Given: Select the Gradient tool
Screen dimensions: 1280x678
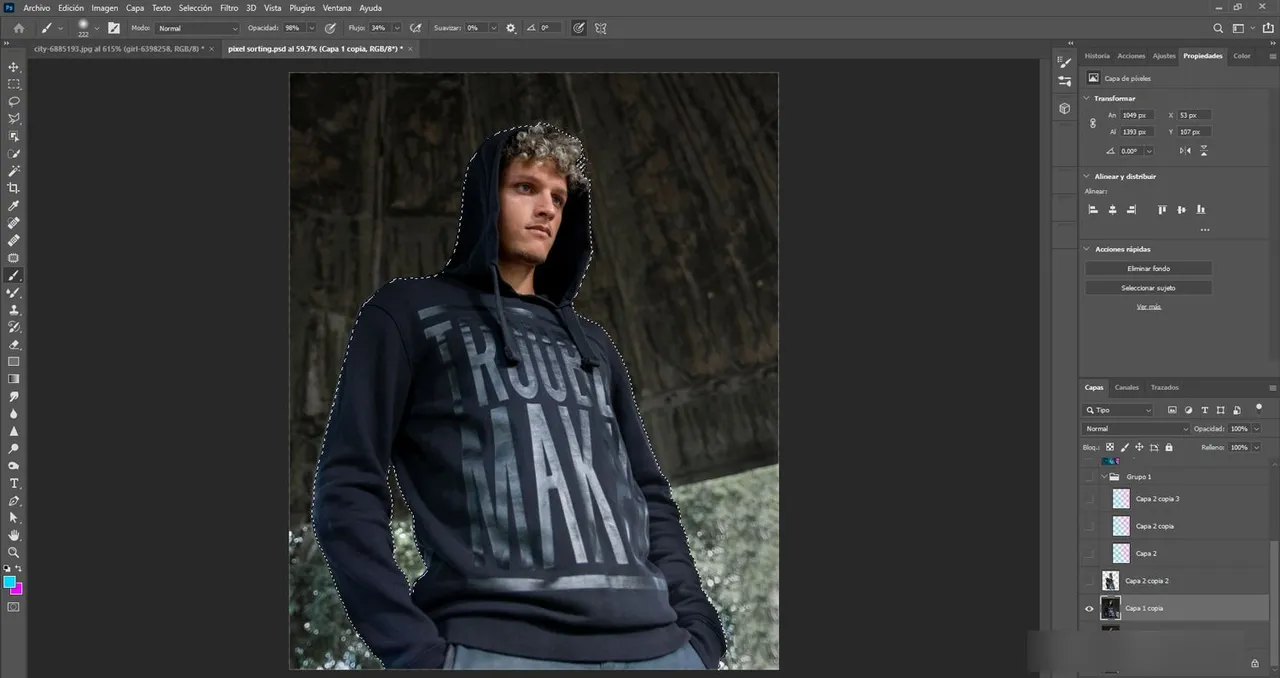Looking at the screenshot, I should click(14, 379).
